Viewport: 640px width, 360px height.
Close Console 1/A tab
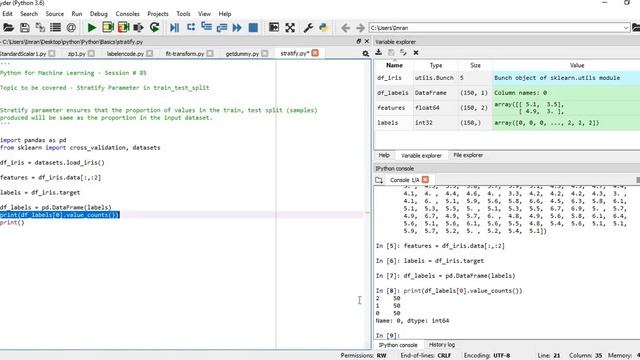pyautogui.click(x=425, y=180)
